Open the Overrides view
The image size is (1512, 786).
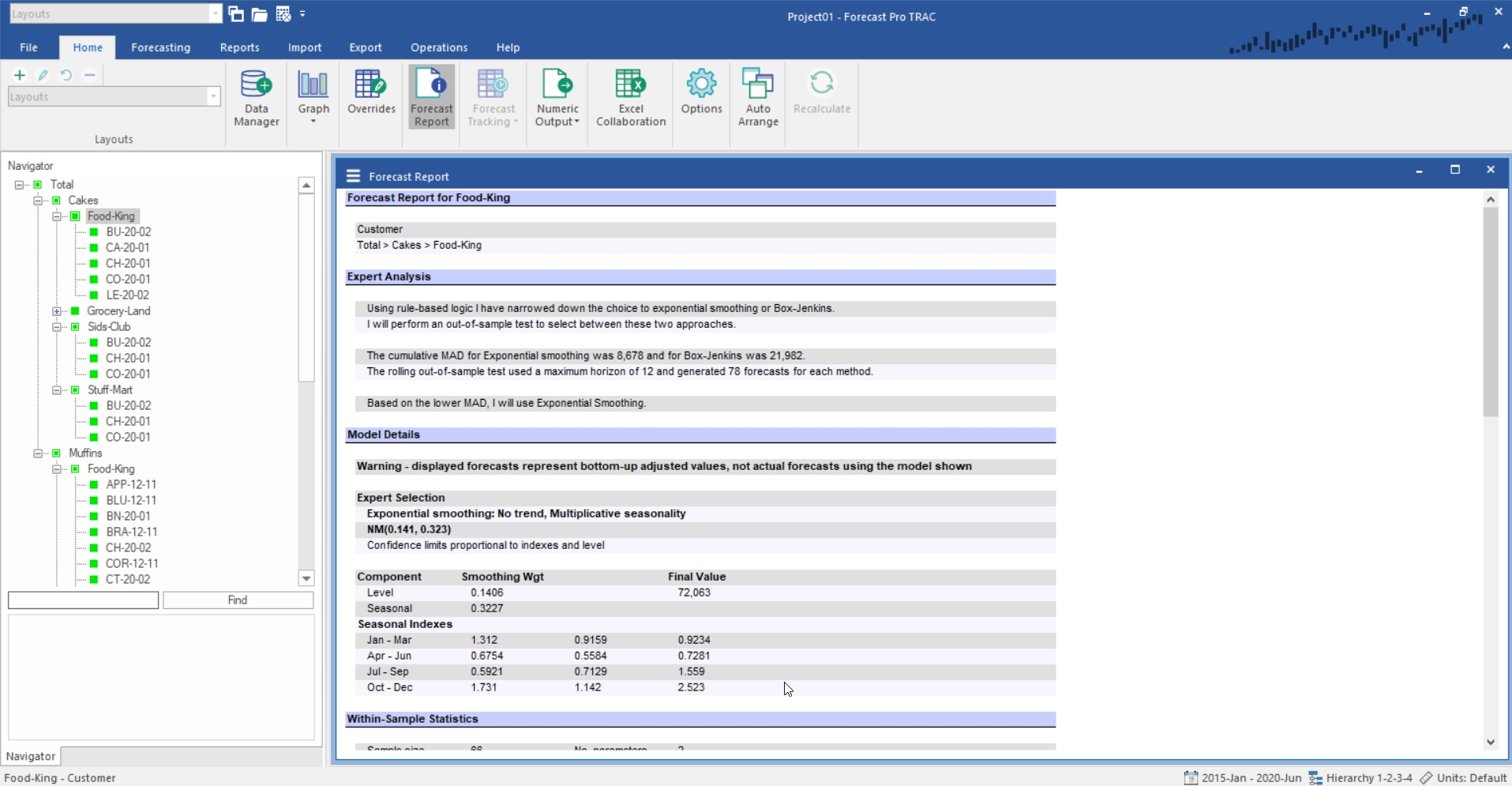(x=371, y=92)
